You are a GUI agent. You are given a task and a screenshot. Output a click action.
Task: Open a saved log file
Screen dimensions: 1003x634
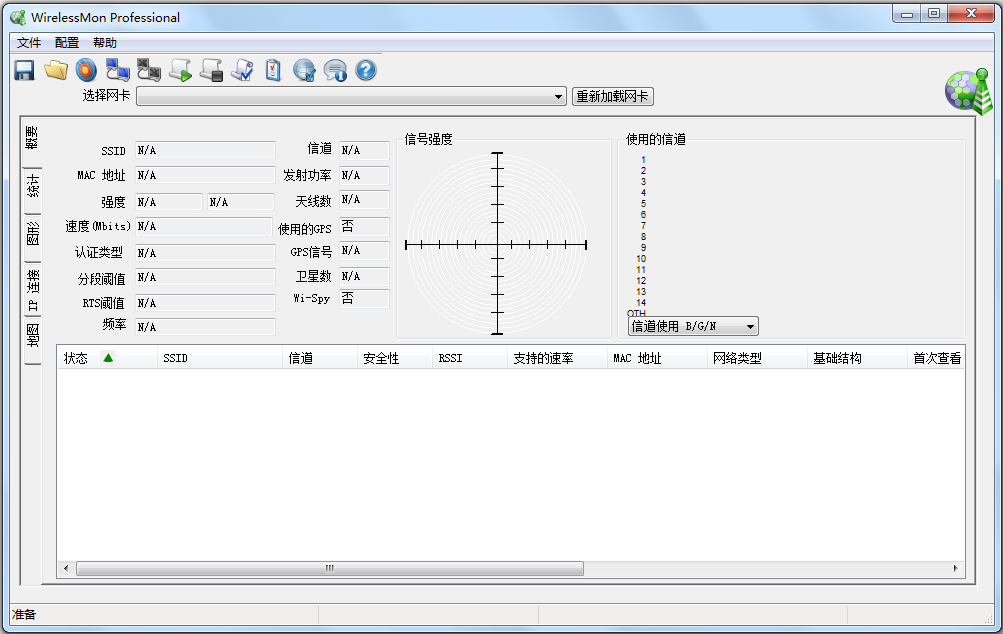[56, 70]
